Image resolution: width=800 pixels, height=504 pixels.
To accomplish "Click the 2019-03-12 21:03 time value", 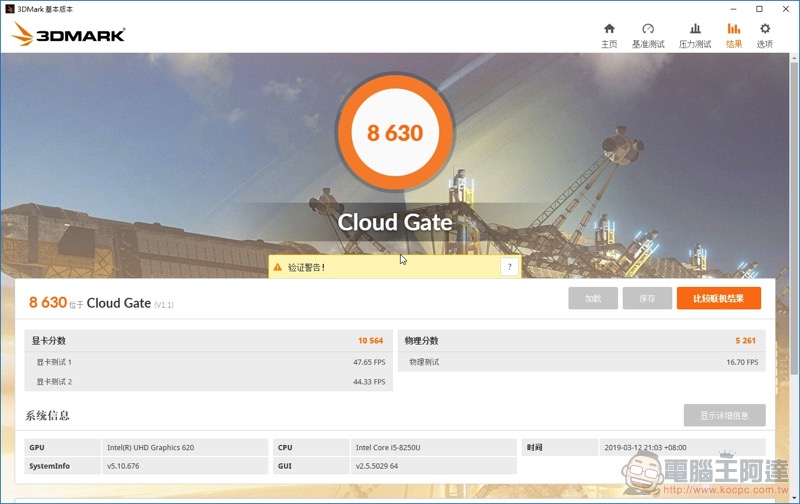I will [645, 447].
